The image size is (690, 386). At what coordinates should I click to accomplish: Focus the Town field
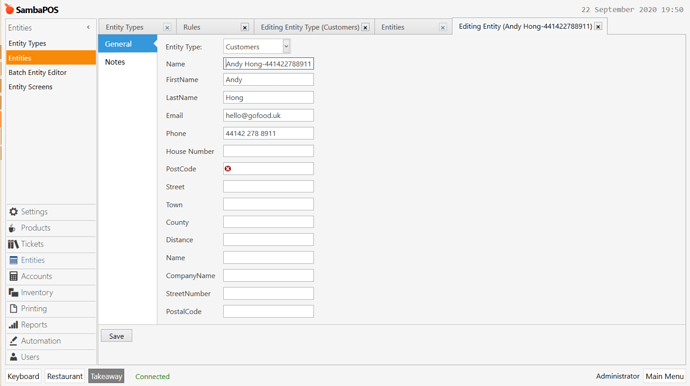click(268, 204)
